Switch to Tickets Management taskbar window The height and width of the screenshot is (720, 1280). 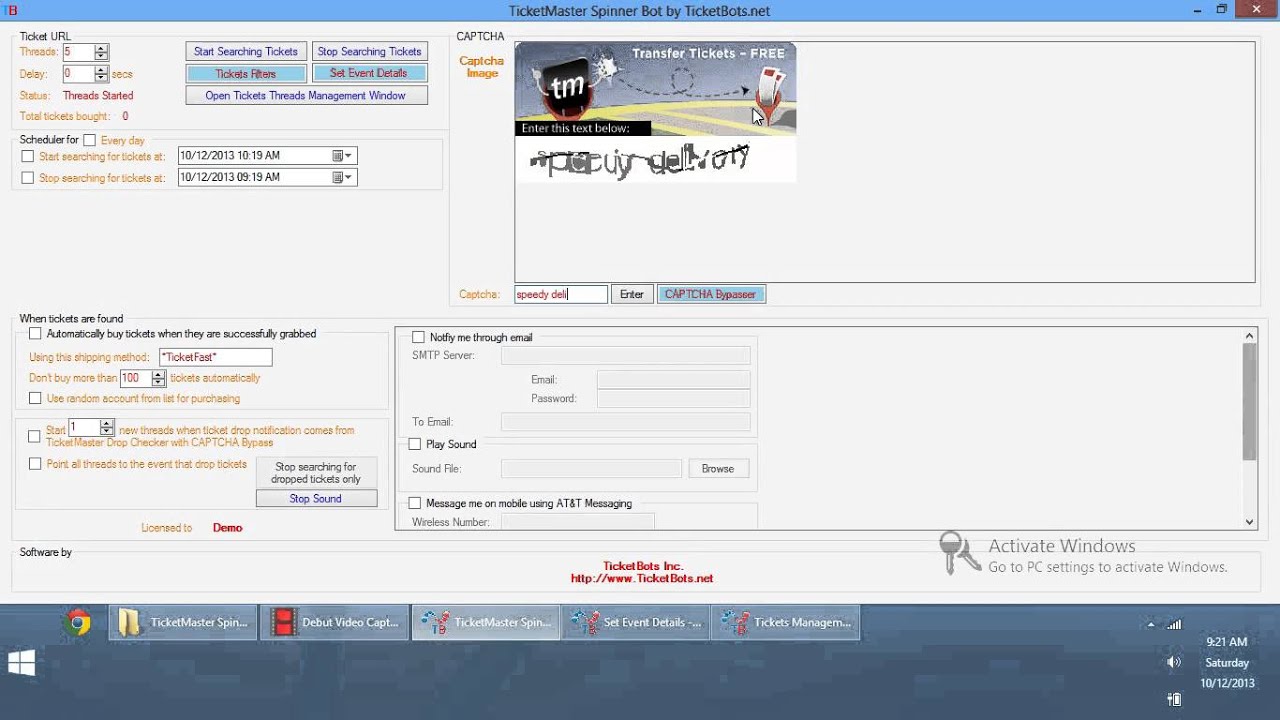(787, 622)
